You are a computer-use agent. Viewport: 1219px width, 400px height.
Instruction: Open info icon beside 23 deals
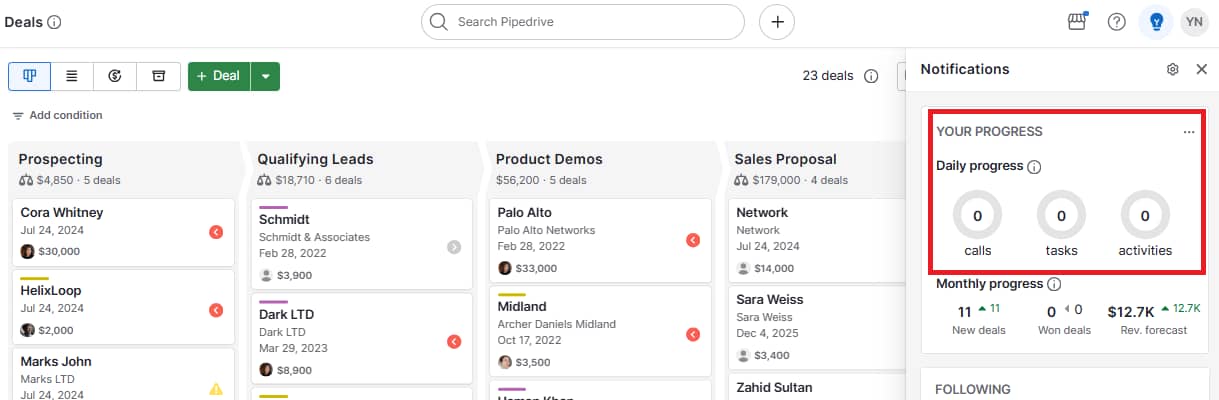[x=871, y=76]
